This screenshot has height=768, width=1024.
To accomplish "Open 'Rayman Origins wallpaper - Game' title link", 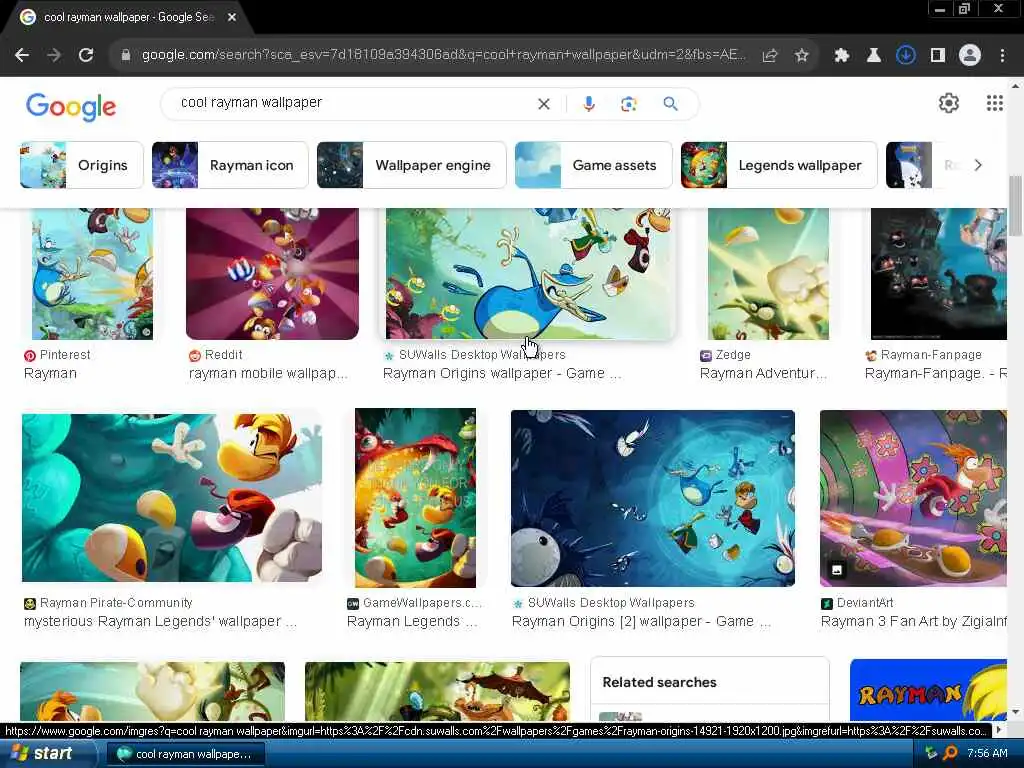I will [502, 374].
